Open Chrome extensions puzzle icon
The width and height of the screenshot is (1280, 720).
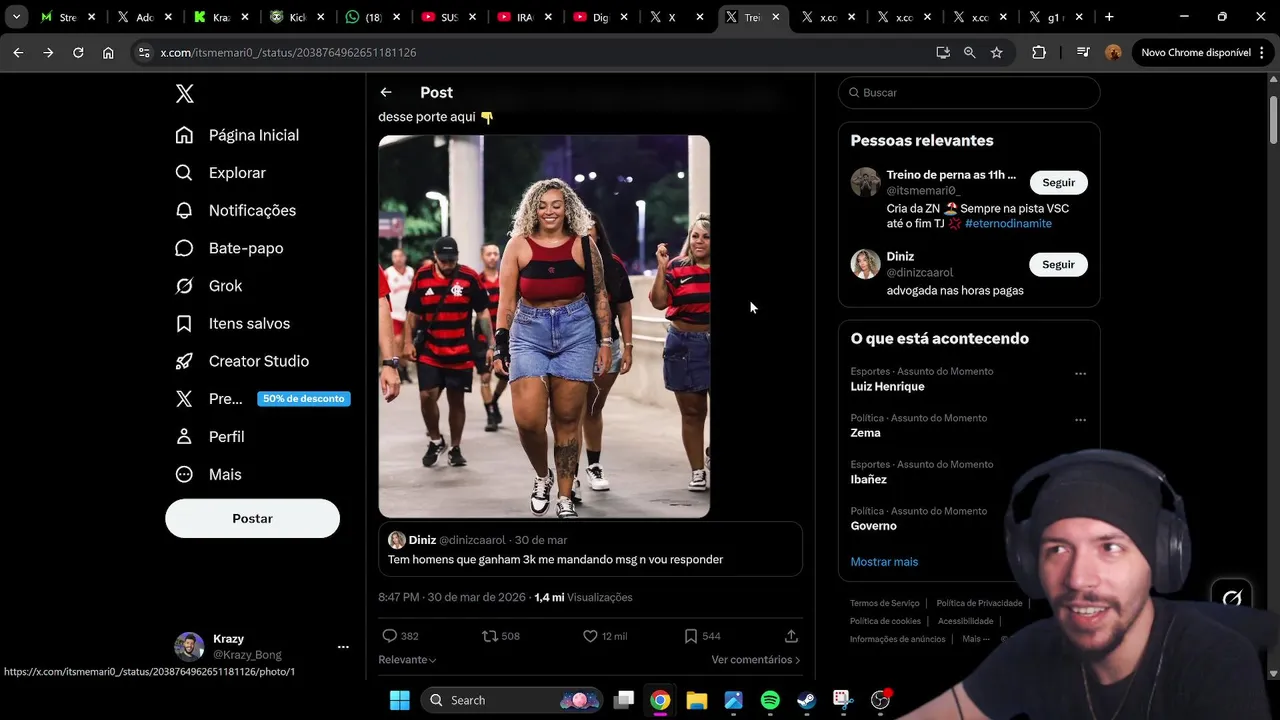click(1039, 52)
